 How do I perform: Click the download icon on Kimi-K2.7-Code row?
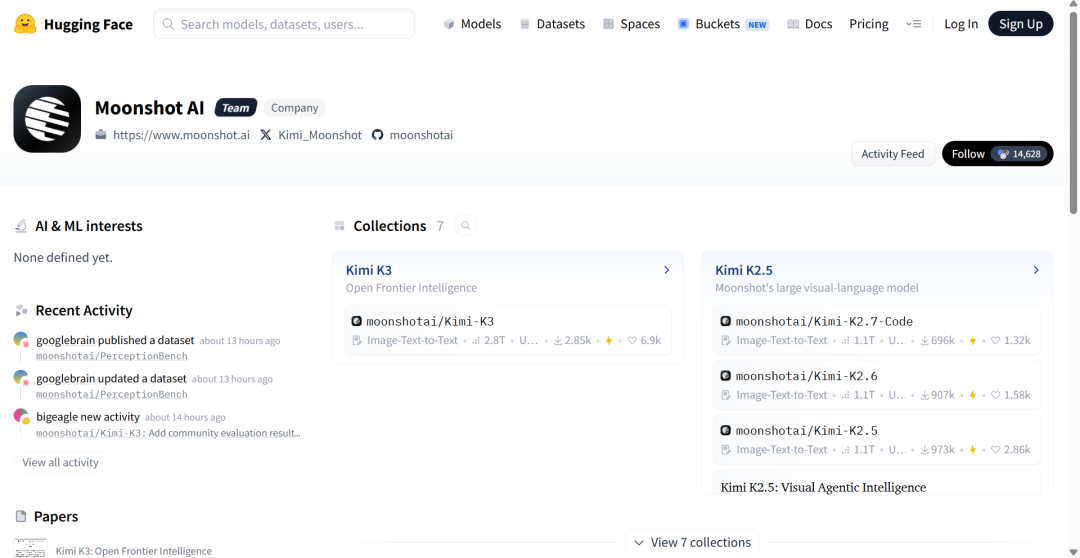925,340
